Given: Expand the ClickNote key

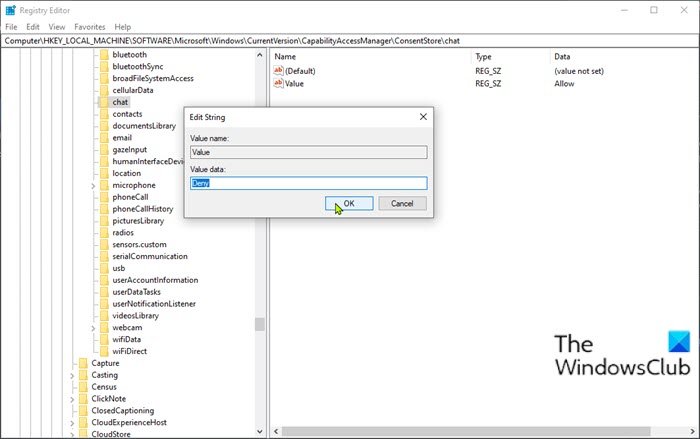Looking at the screenshot, I should click(72, 400).
